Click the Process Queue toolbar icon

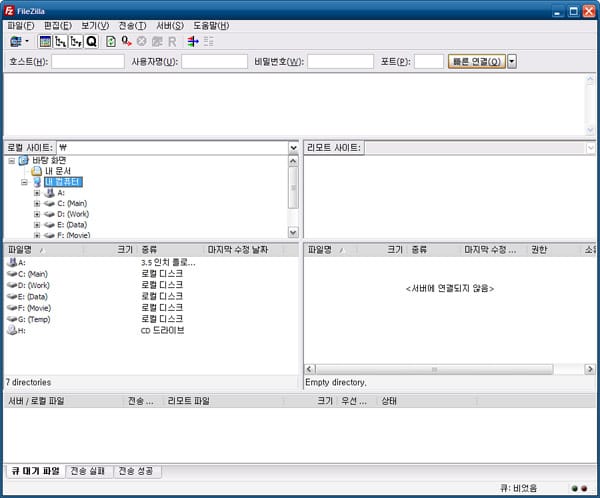[x=126, y=42]
